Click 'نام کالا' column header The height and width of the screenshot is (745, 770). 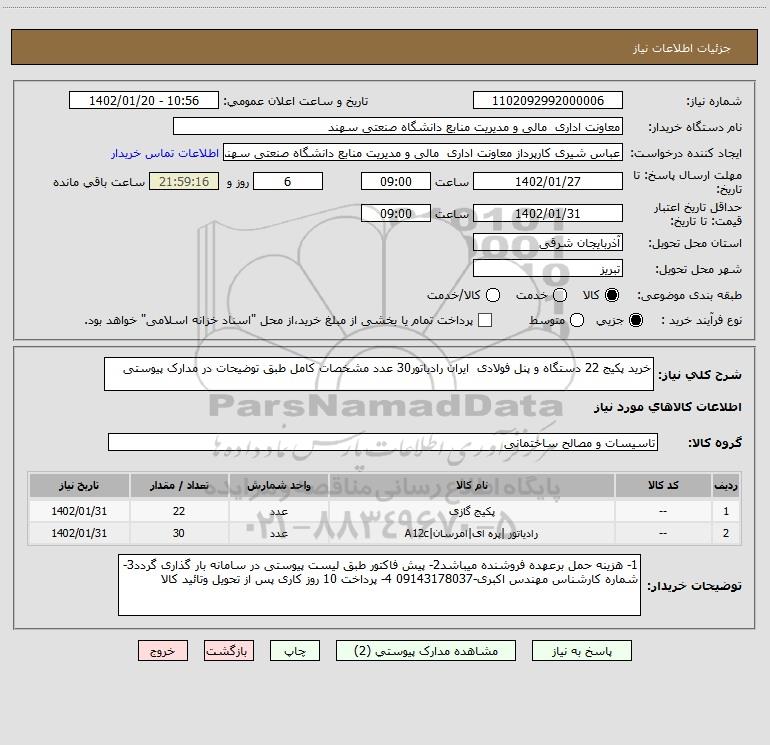point(471,485)
